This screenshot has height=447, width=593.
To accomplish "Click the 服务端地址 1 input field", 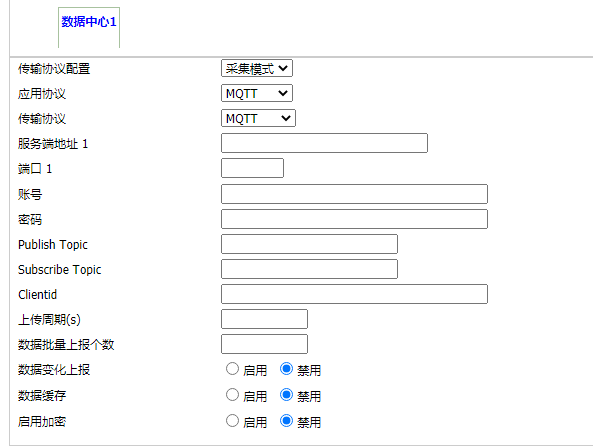I will [x=324, y=143].
